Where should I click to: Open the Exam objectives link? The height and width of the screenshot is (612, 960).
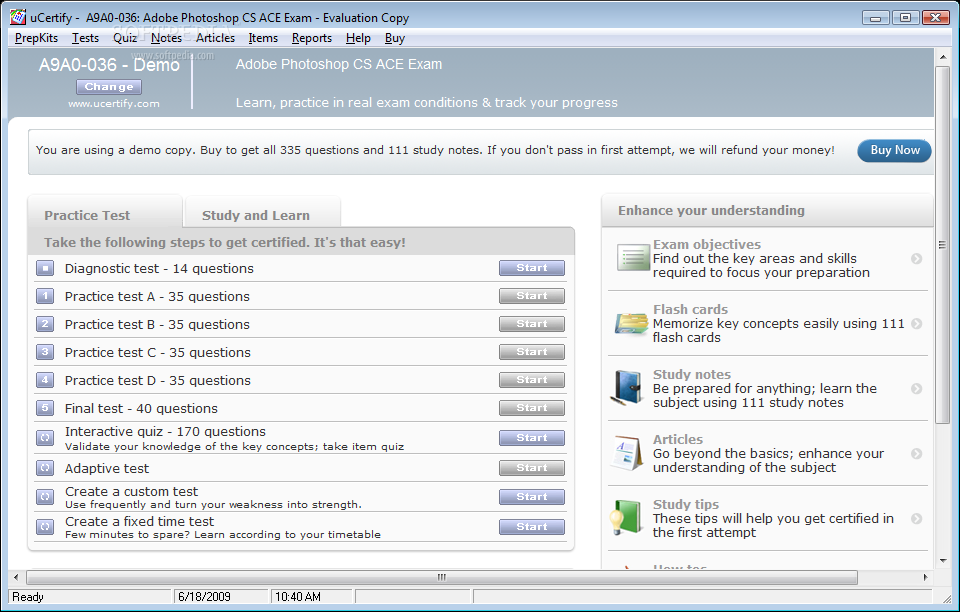[x=707, y=244]
